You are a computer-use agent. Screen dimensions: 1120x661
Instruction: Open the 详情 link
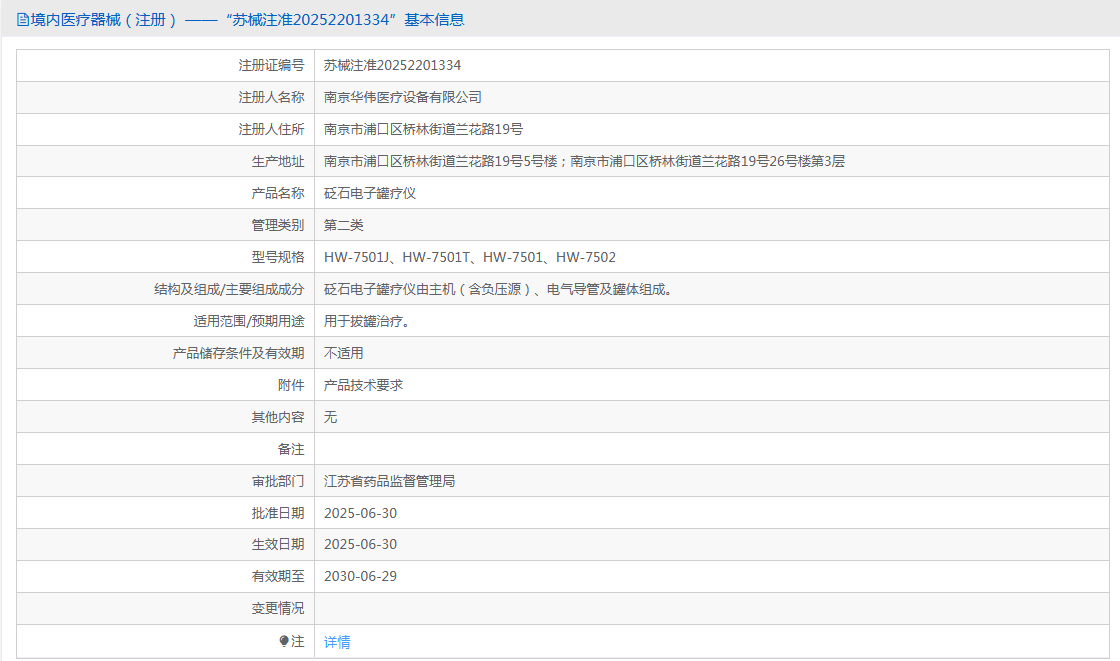[337, 642]
